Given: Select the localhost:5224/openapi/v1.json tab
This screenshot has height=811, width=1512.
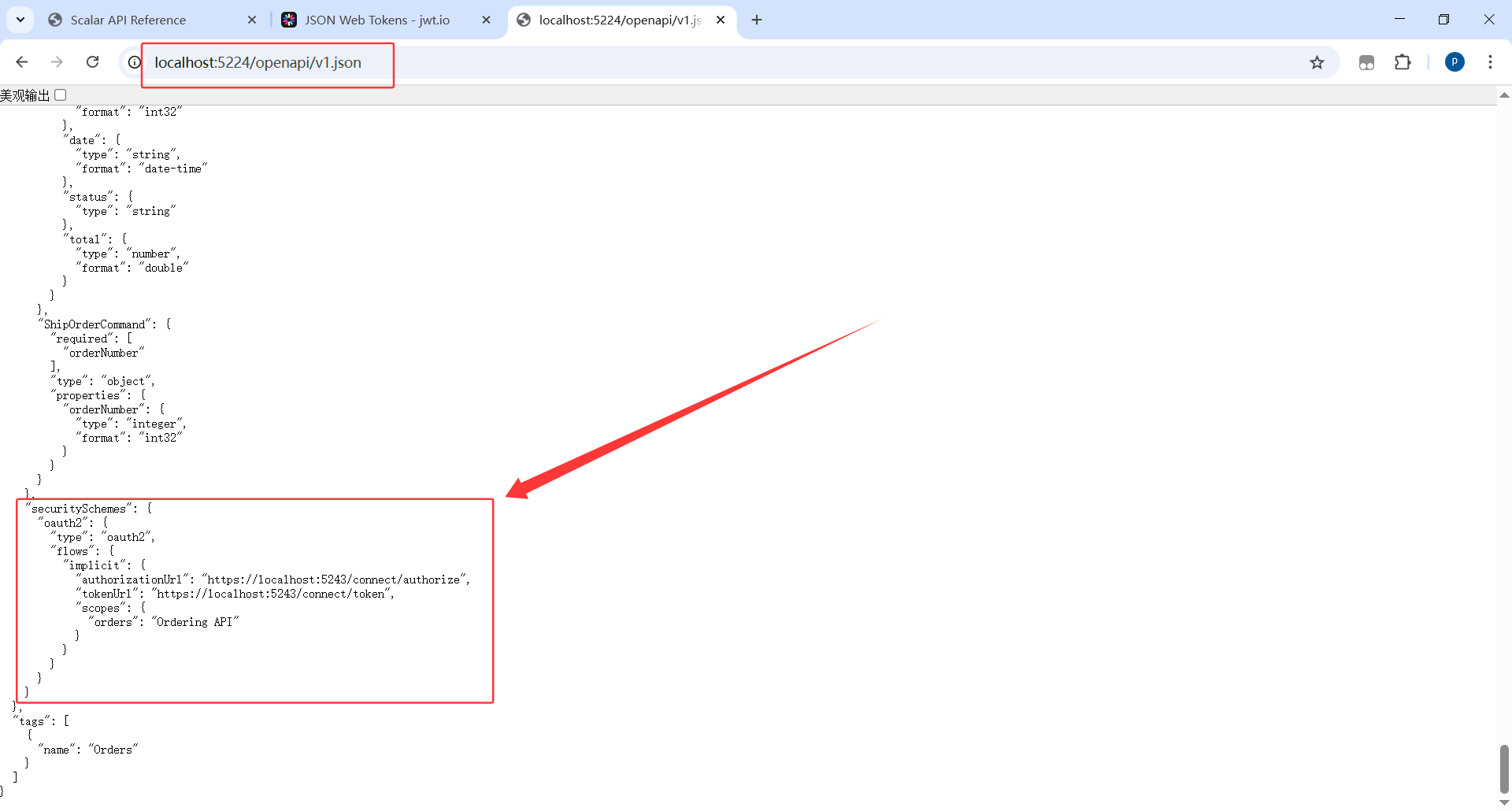Looking at the screenshot, I should tap(622, 20).
